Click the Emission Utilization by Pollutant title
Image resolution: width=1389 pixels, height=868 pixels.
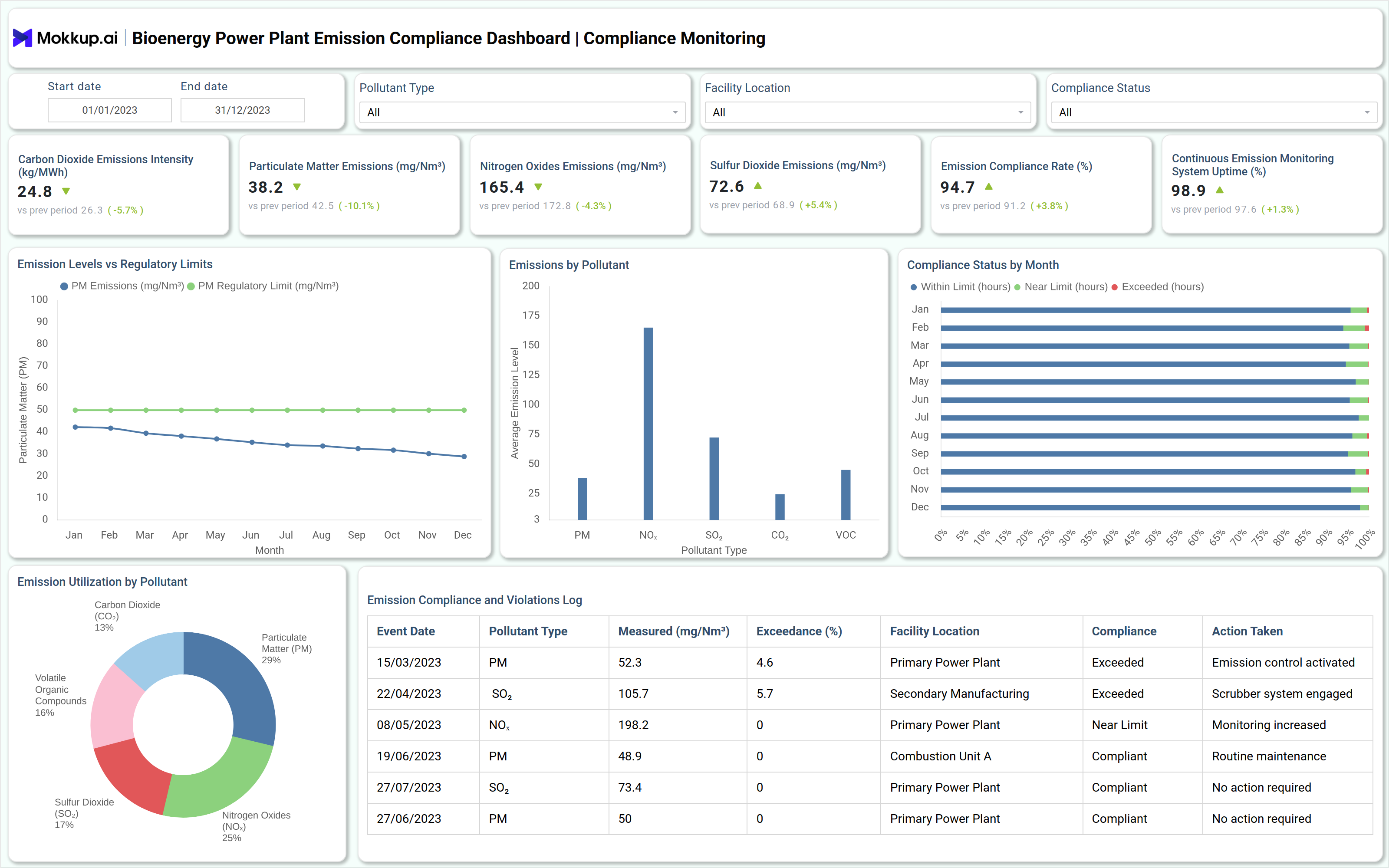(x=102, y=582)
